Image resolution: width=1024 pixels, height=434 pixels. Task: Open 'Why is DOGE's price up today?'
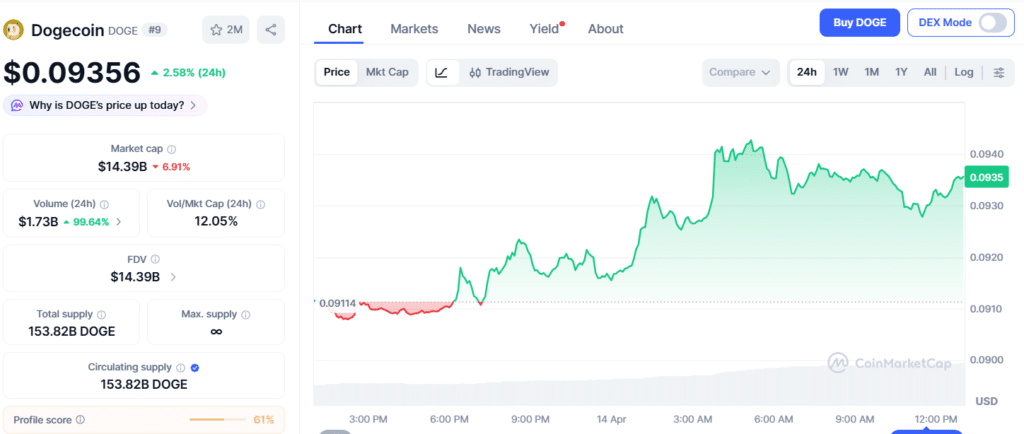pos(105,105)
